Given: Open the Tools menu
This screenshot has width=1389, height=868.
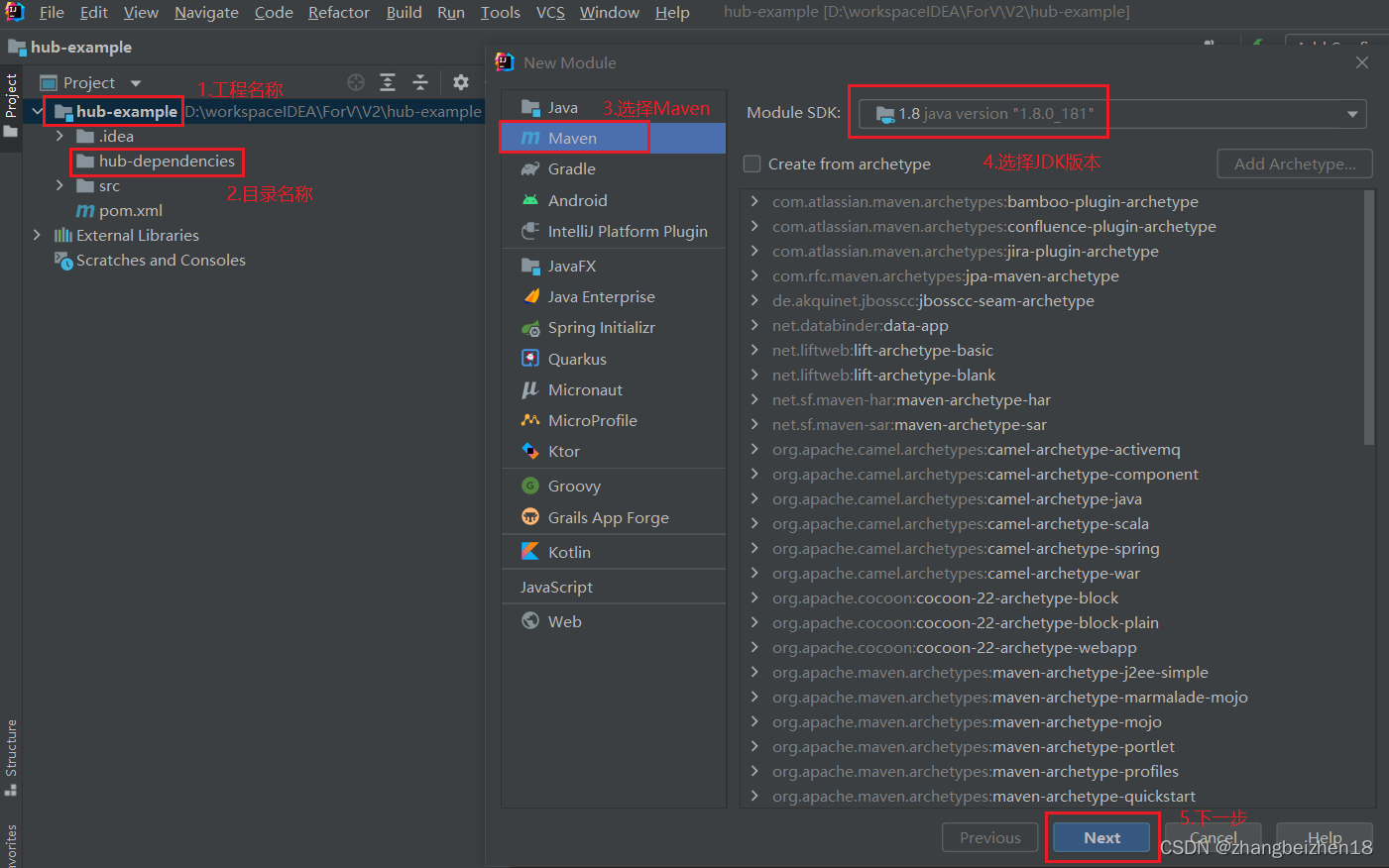Looking at the screenshot, I should point(501,12).
